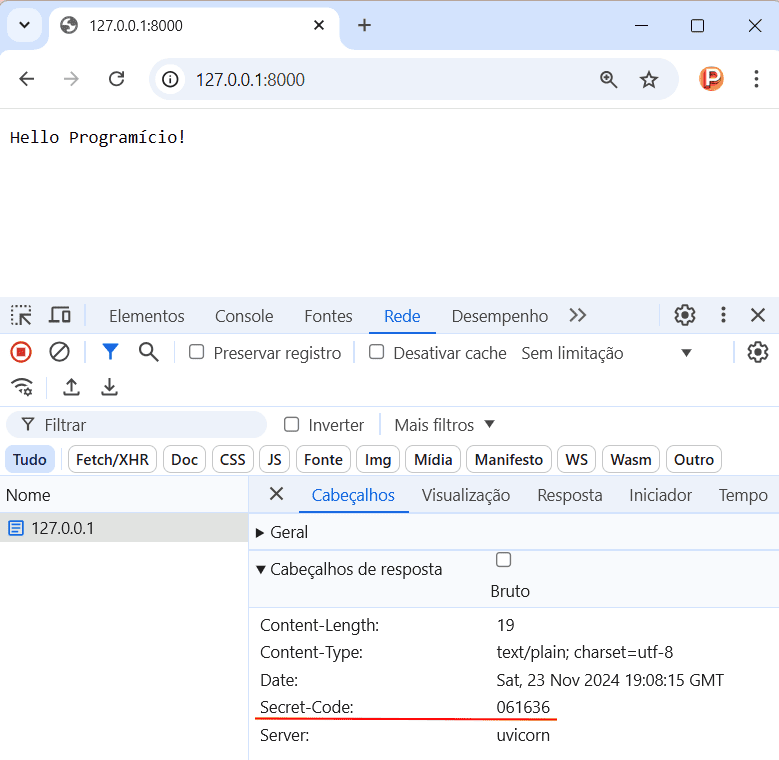
Task: Filter by Doc requests
Action: (x=184, y=459)
